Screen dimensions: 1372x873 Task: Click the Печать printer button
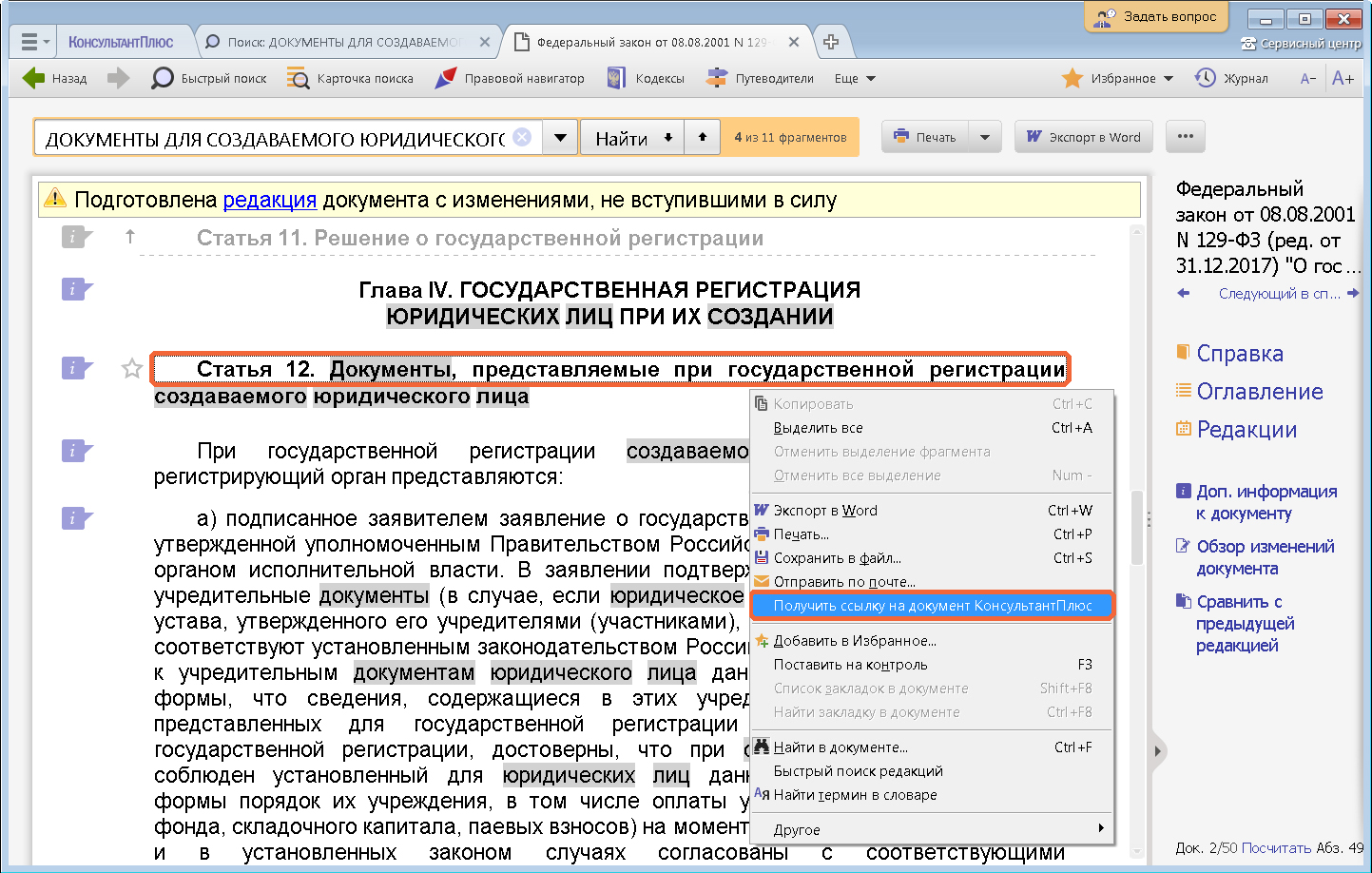925,137
